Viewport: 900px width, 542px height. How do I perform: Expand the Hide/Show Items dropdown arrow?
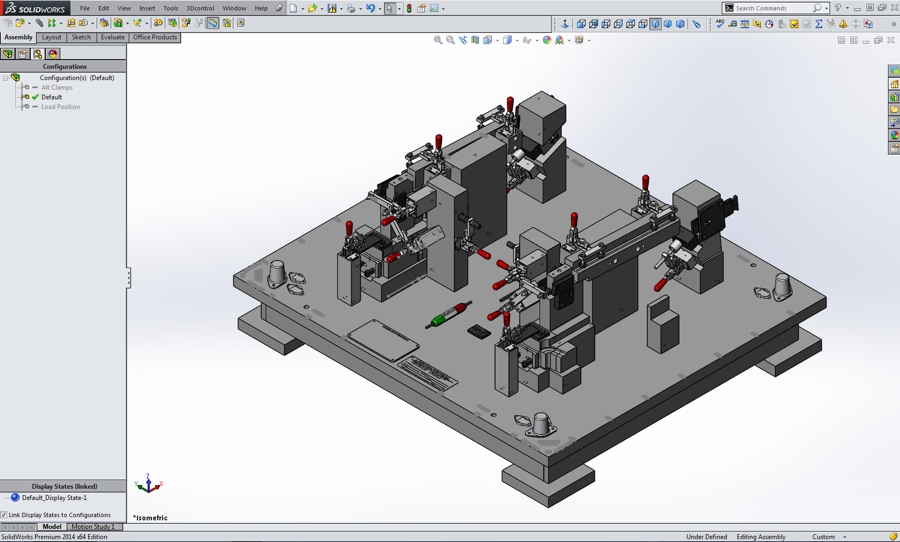click(536, 40)
